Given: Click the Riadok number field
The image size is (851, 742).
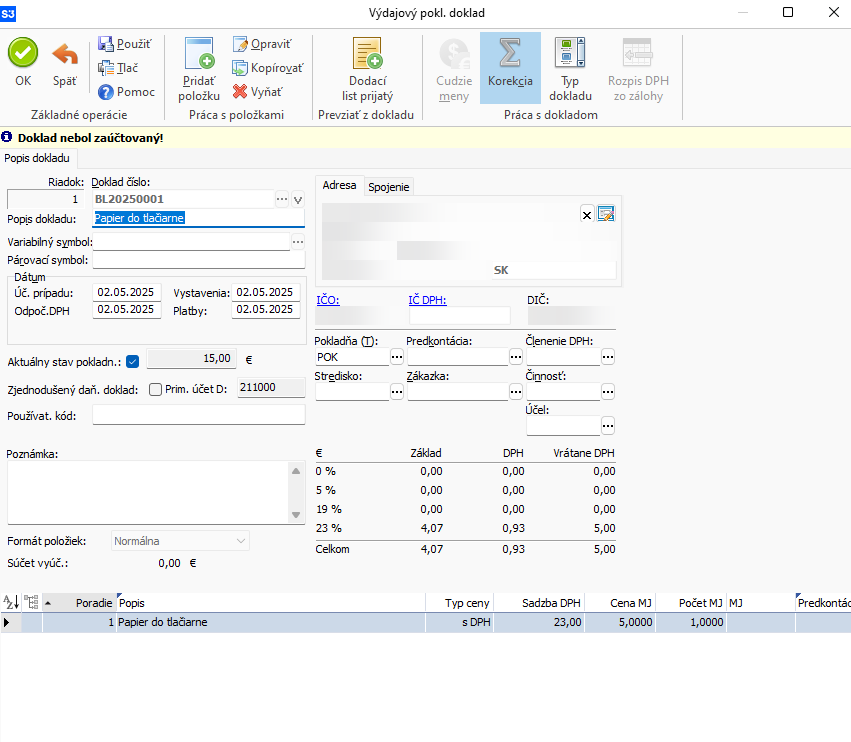Looking at the screenshot, I should tap(46, 199).
